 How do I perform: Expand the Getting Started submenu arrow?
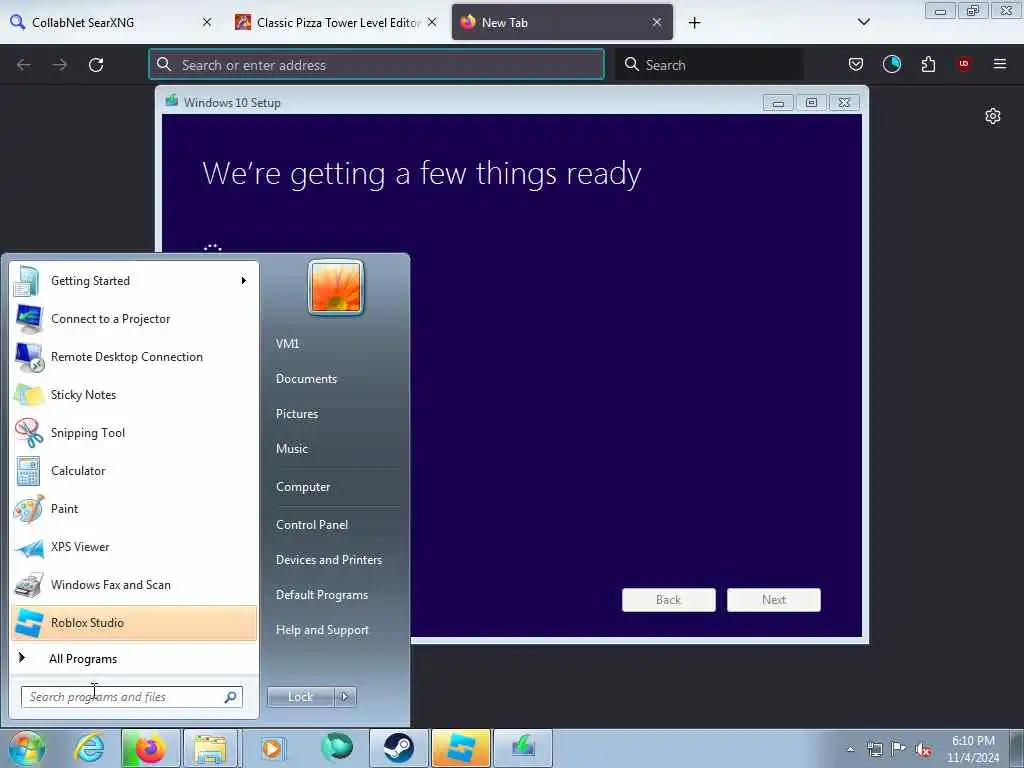[244, 281]
